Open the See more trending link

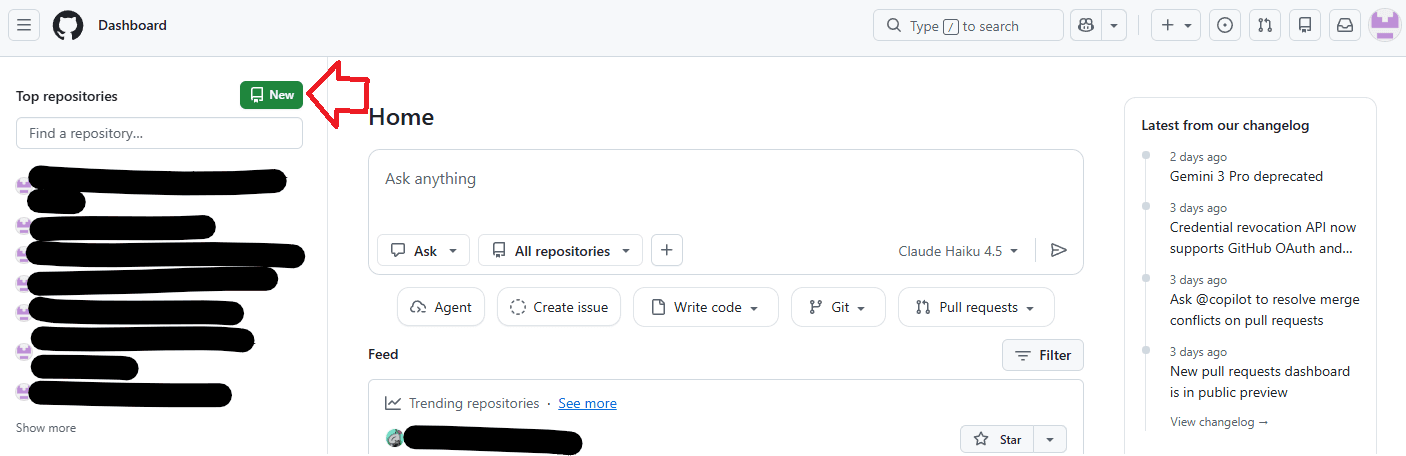(587, 404)
